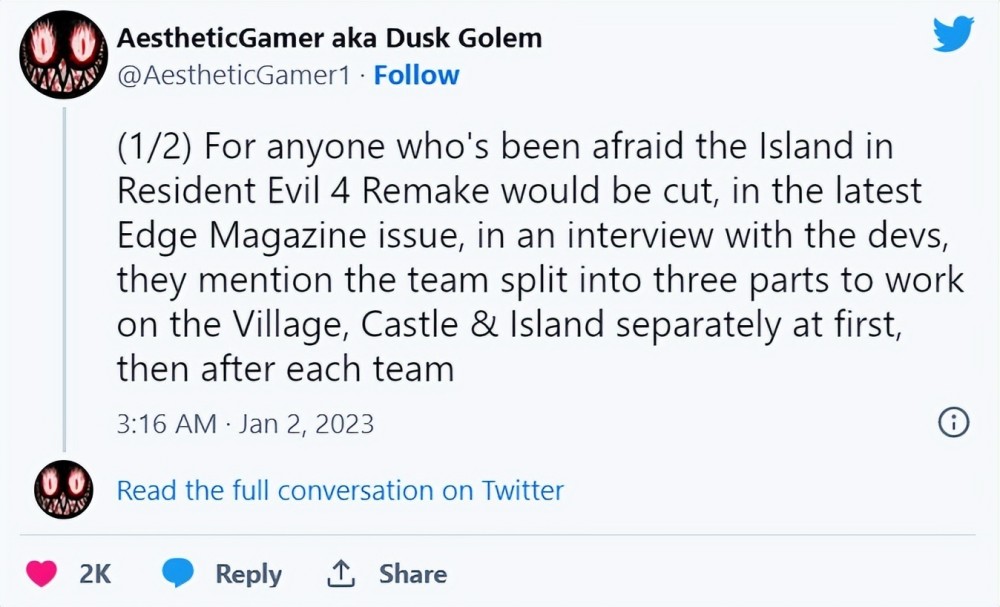Follow the AestheticGamer1 account
Image resolution: width=1000 pixels, height=607 pixels.
click(x=416, y=75)
